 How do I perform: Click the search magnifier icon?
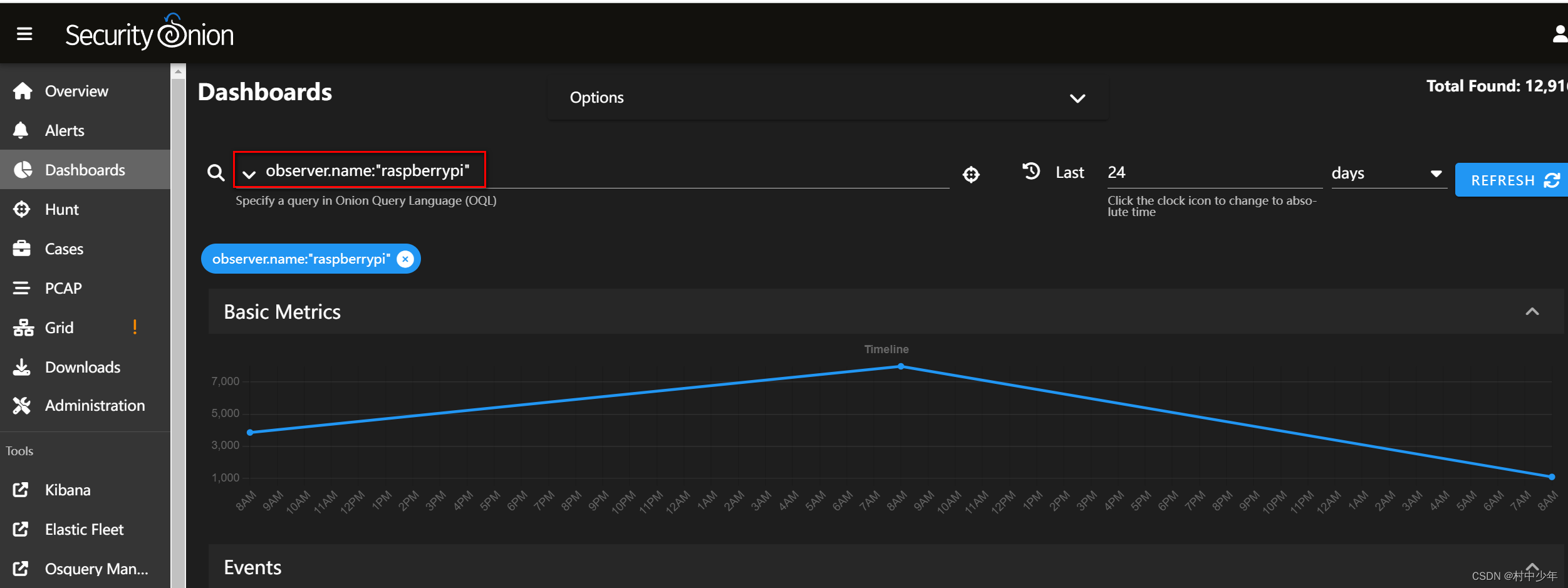pos(216,173)
